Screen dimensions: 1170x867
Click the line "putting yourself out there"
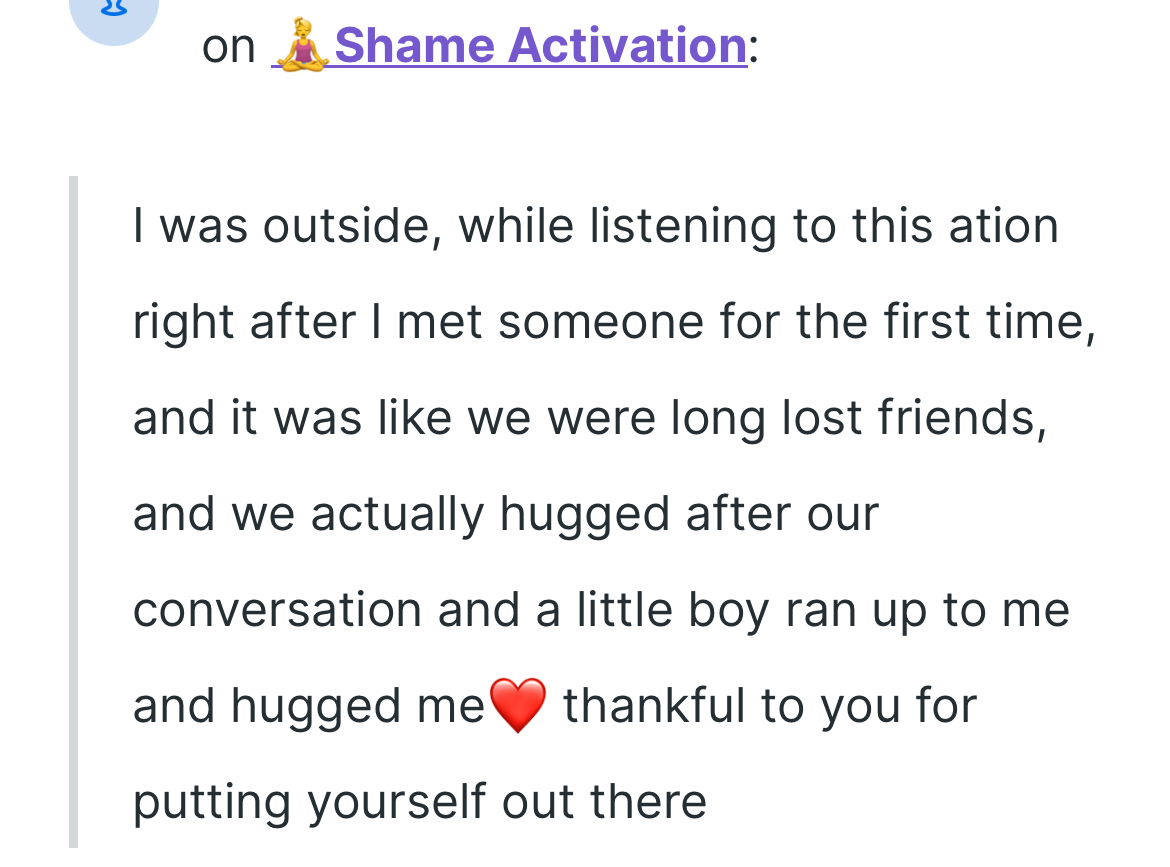coord(420,802)
